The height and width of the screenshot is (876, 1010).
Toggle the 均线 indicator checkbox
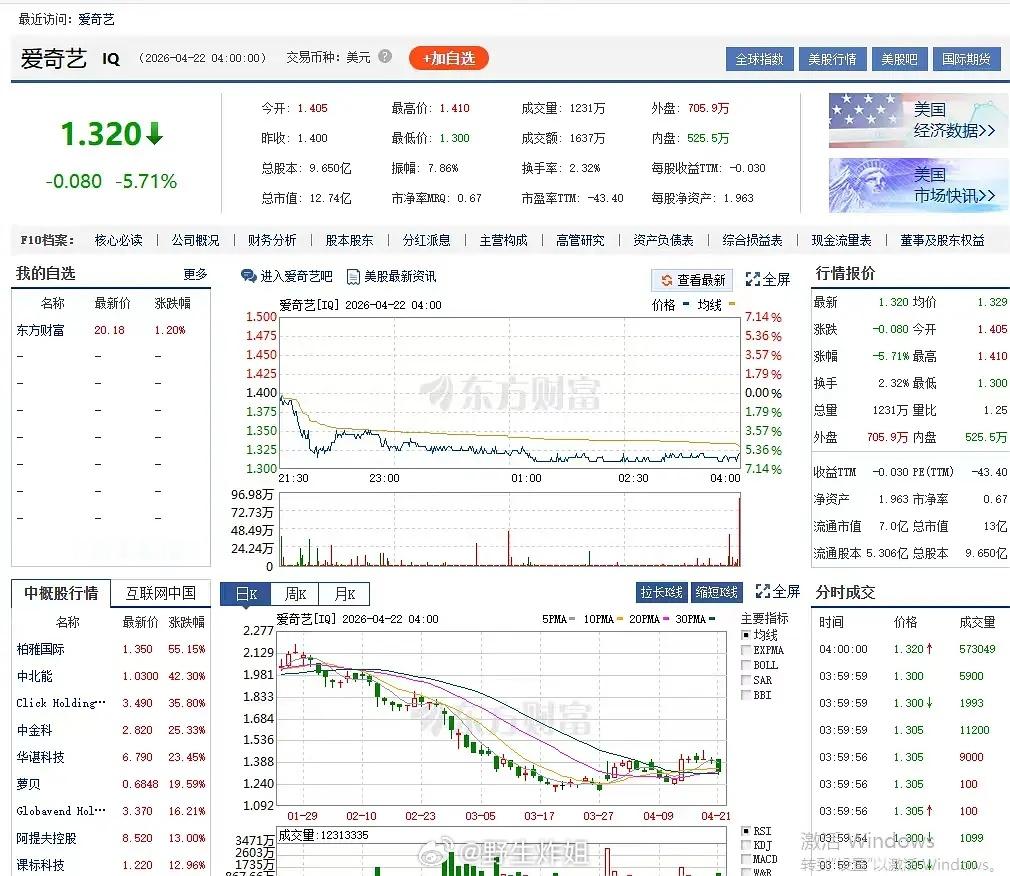click(746, 635)
